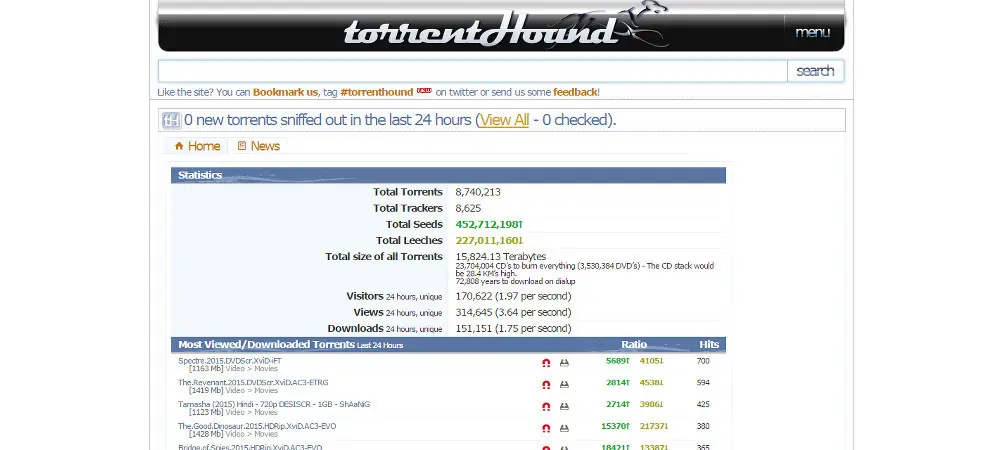Click seed count 15370 in The.Good.Dinosaur row
Image resolution: width=1000 pixels, height=450 pixels.
point(615,426)
